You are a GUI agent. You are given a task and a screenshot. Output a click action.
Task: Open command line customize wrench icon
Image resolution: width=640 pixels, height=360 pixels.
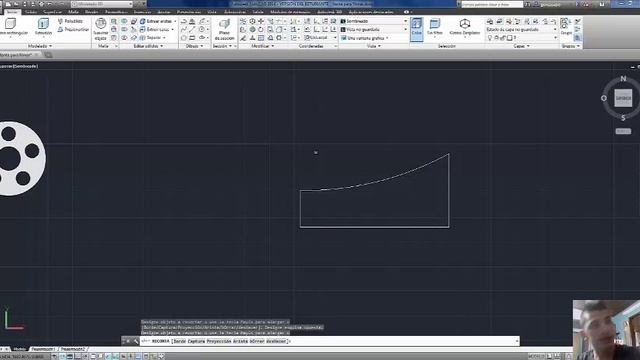[136, 341]
